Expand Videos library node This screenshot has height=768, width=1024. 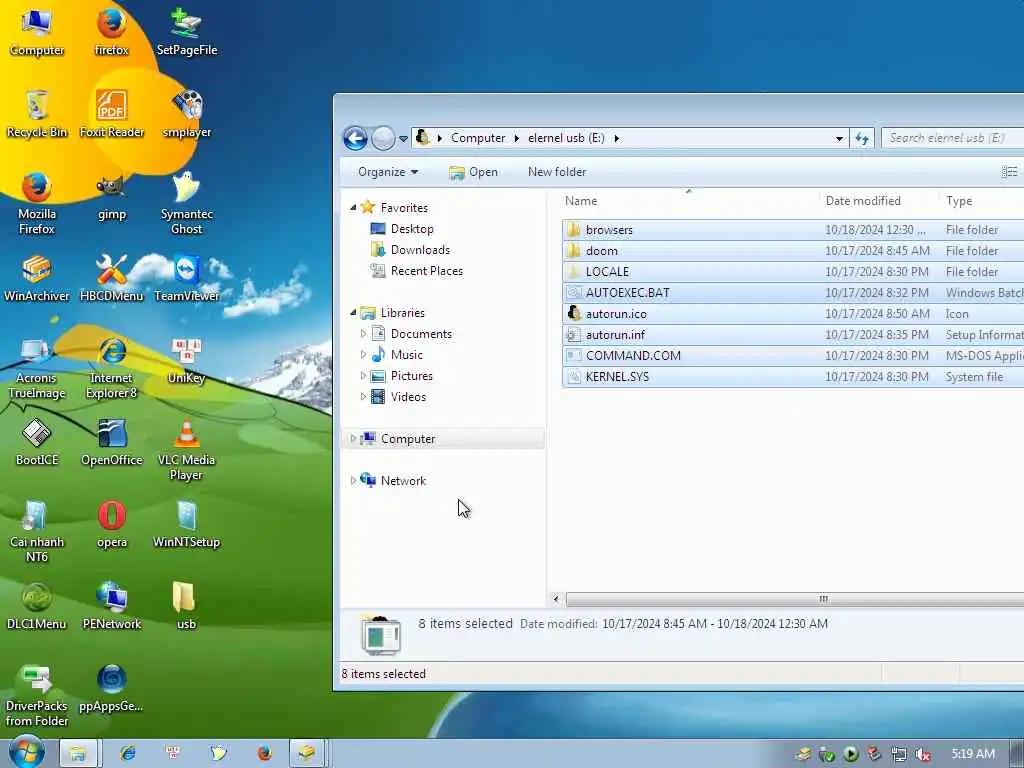[363, 396]
